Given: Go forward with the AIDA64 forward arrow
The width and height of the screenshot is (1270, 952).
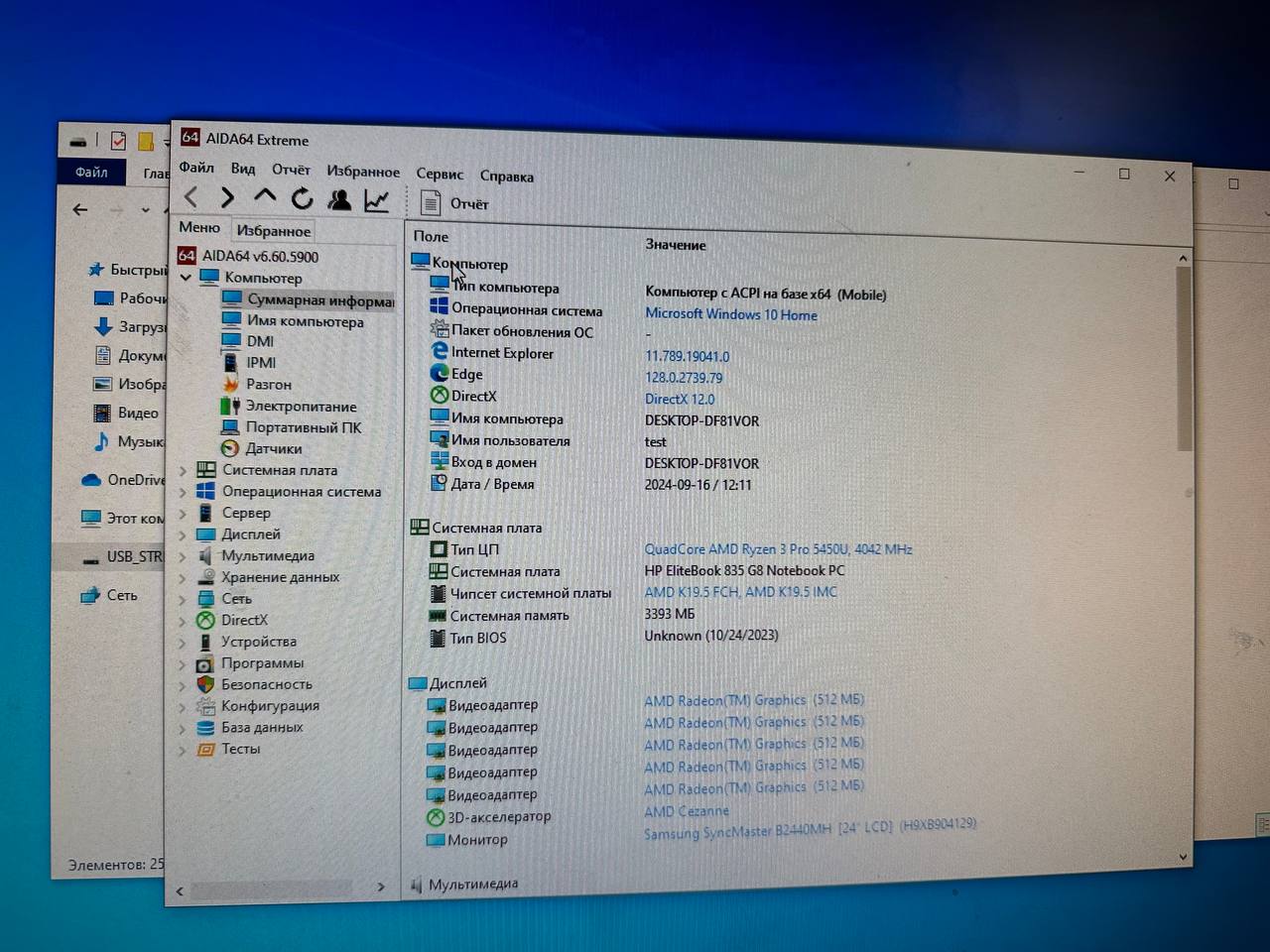Looking at the screenshot, I should pyautogui.click(x=227, y=198).
